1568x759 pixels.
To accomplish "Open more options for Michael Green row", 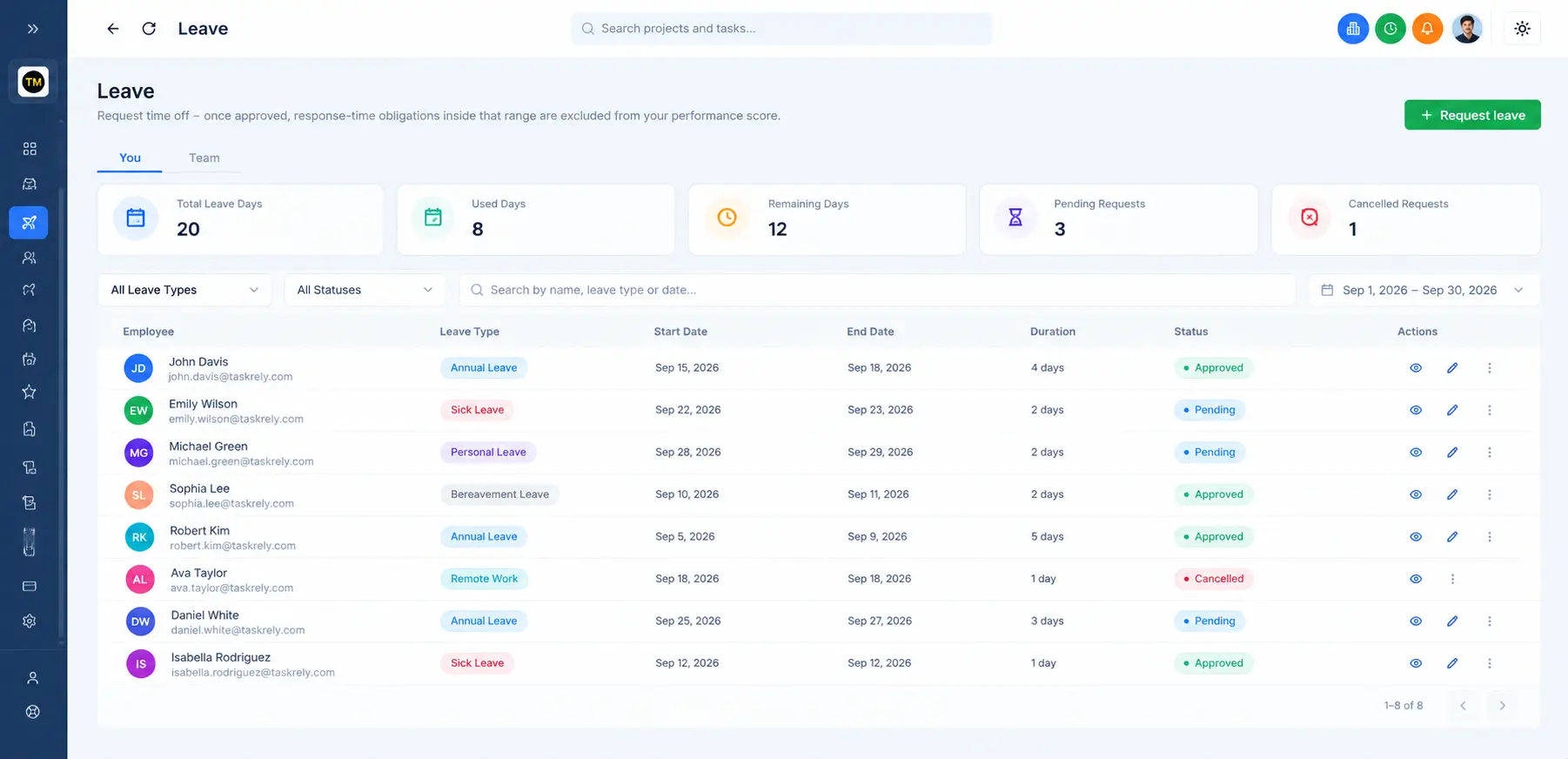I will (1490, 453).
